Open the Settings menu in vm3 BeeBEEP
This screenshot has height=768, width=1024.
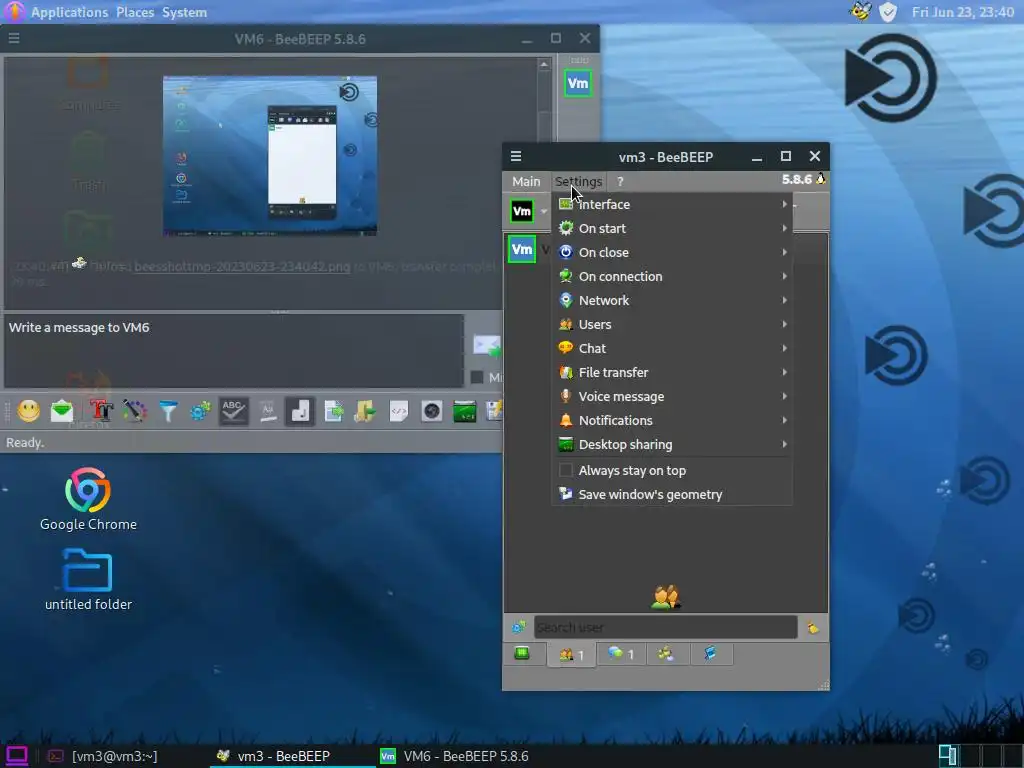[x=579, y=182]
